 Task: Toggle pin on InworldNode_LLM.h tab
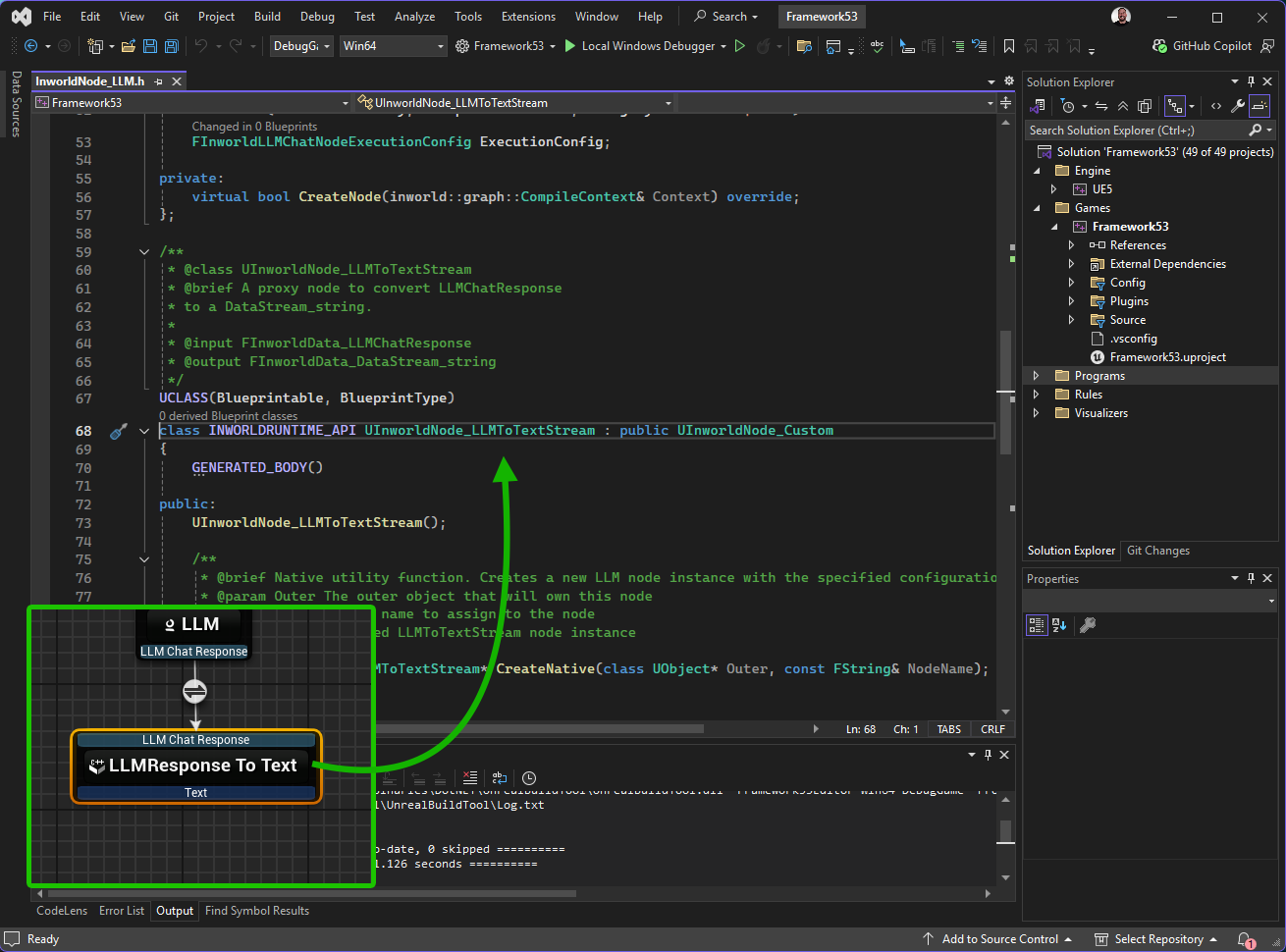(158, 81)
